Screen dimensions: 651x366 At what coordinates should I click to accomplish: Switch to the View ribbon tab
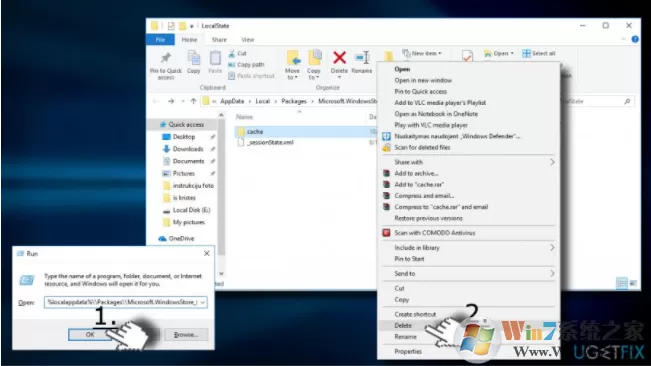tap(247, 40)
